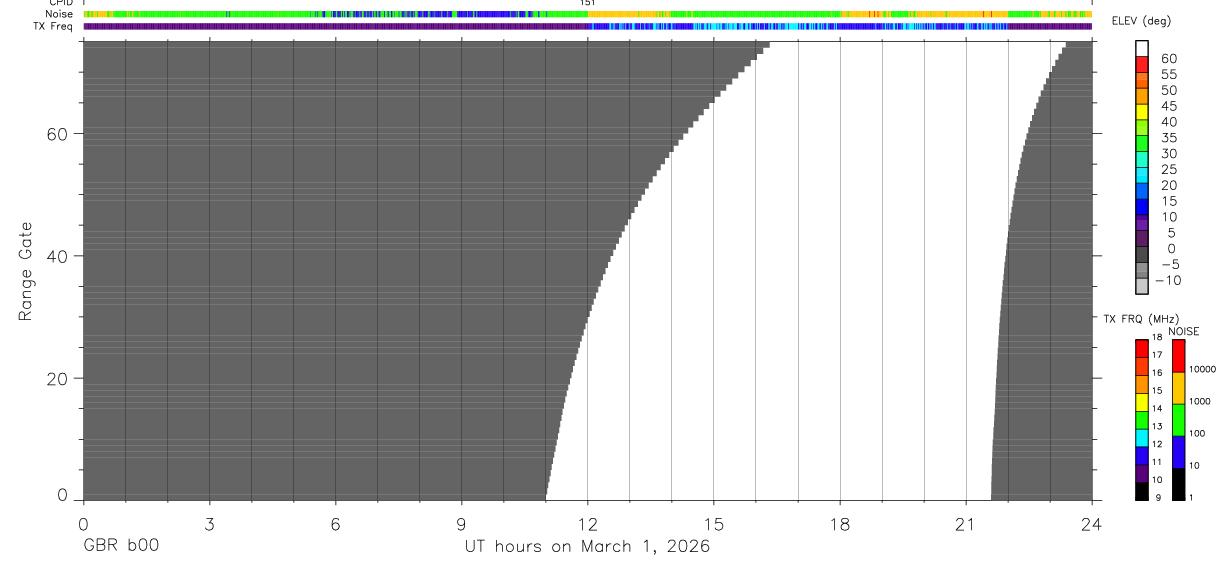Click the x-axis tick label '3'
Image resolution: width=1228 pixels, height=567 pixels.
click(209, 523)
